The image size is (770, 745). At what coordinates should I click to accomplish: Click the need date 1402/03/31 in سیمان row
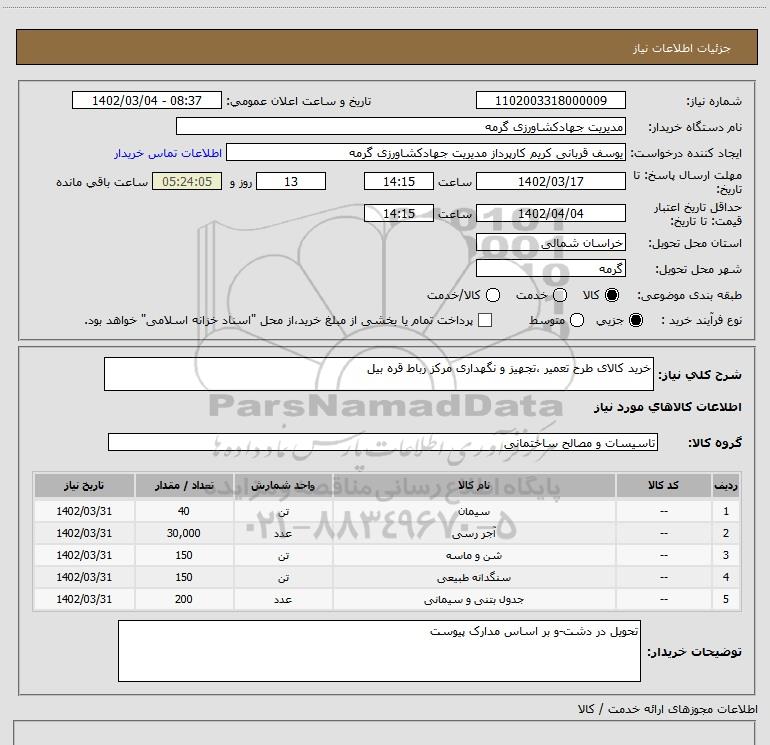84,511
